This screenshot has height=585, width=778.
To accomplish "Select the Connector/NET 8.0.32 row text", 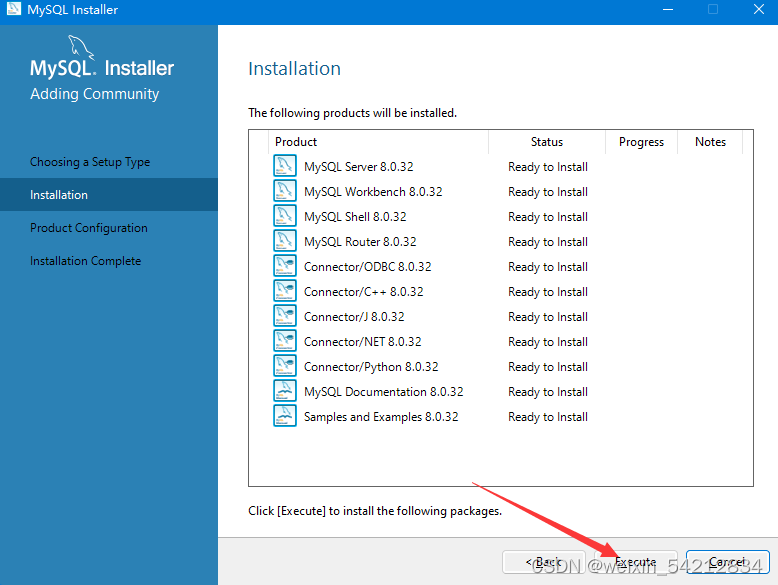I will 363,342.
